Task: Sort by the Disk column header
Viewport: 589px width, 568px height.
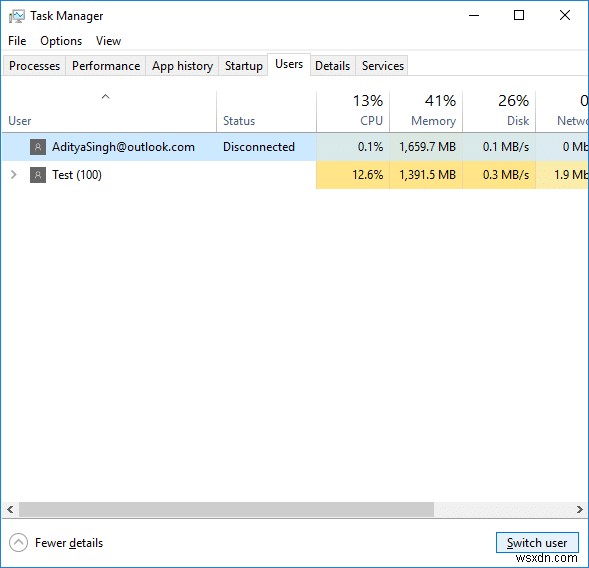Action: tap(499, 112)
